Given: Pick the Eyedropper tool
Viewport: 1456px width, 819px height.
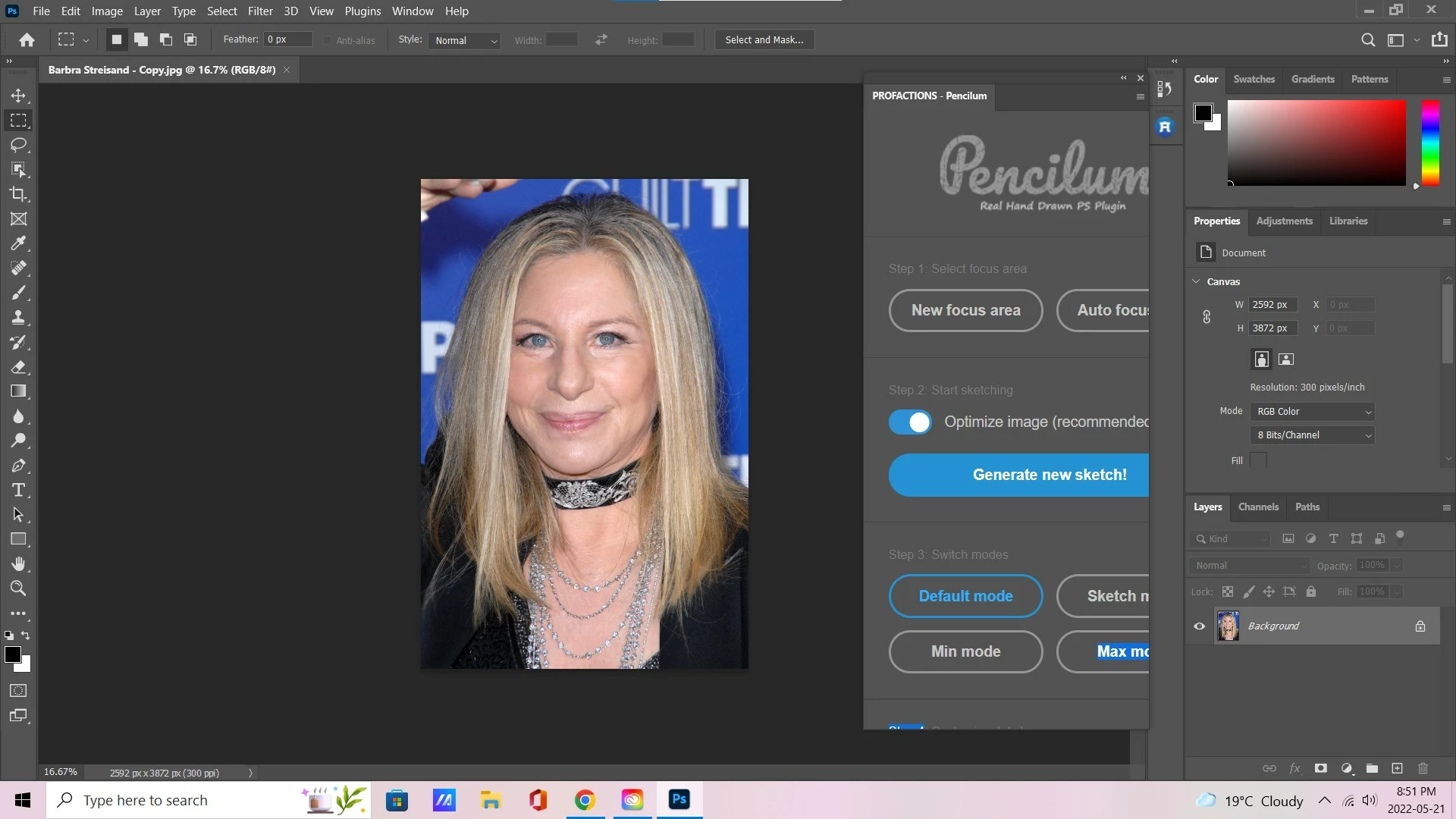Looking at the screenshot, I should point(18,243).
